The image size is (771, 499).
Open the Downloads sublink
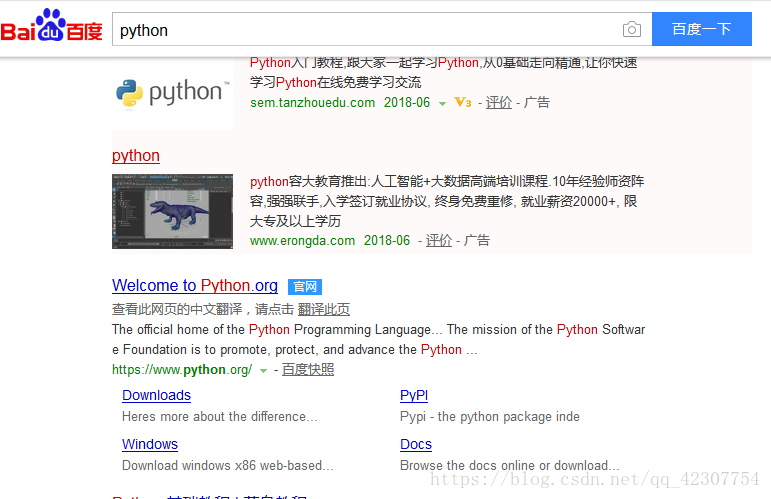156,395
